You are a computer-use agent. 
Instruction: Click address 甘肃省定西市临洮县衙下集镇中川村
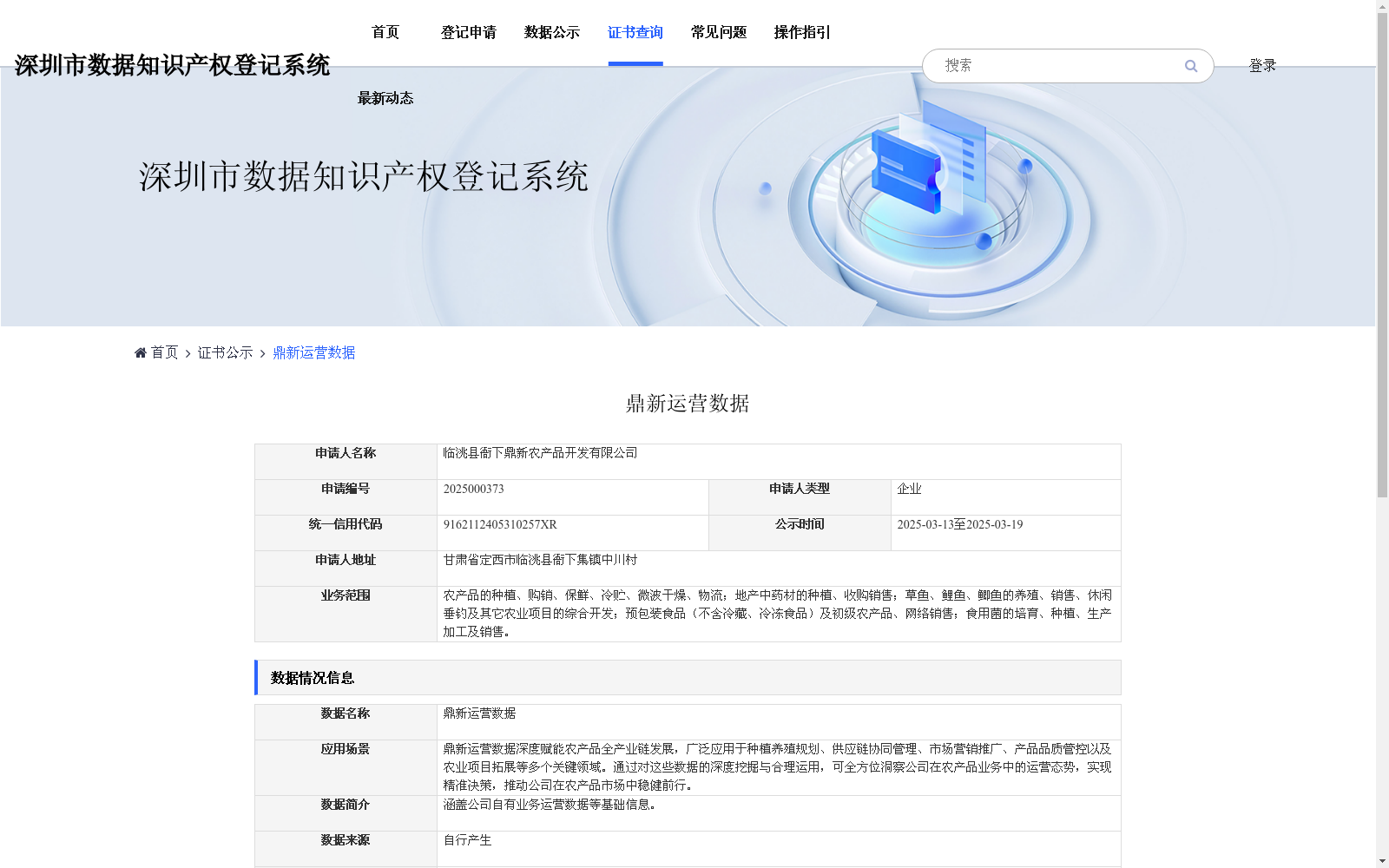[x=540, y=560]
